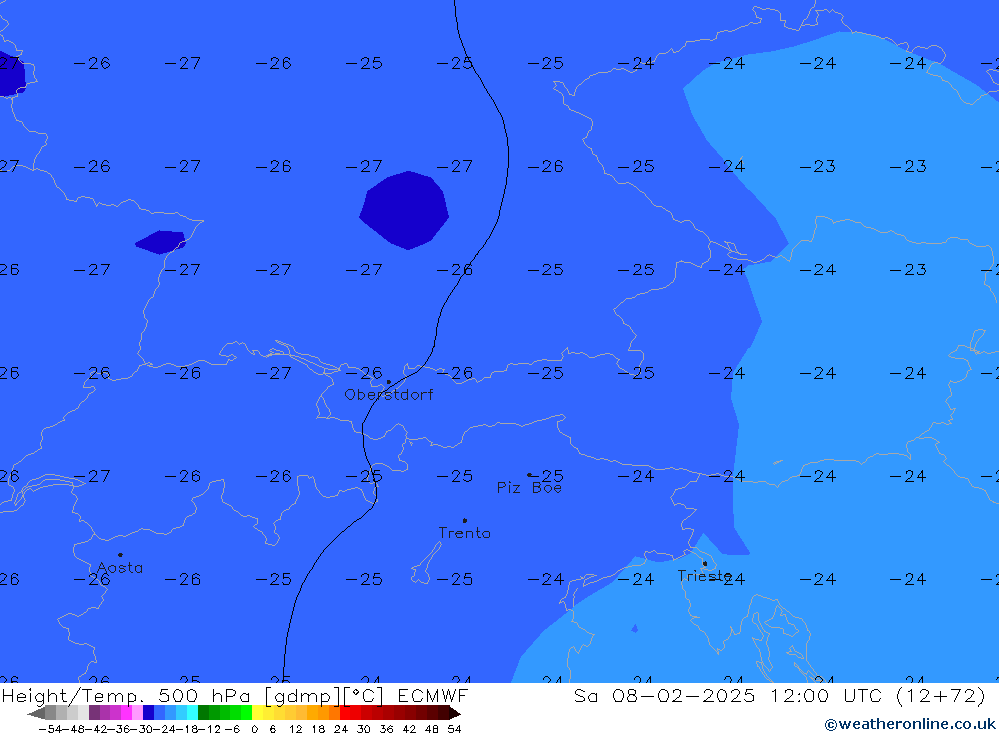Viewport: 1000px width, 733px height.
Task: Open the weatheronline.co.uk copyright link
Action: pos(910,724)
